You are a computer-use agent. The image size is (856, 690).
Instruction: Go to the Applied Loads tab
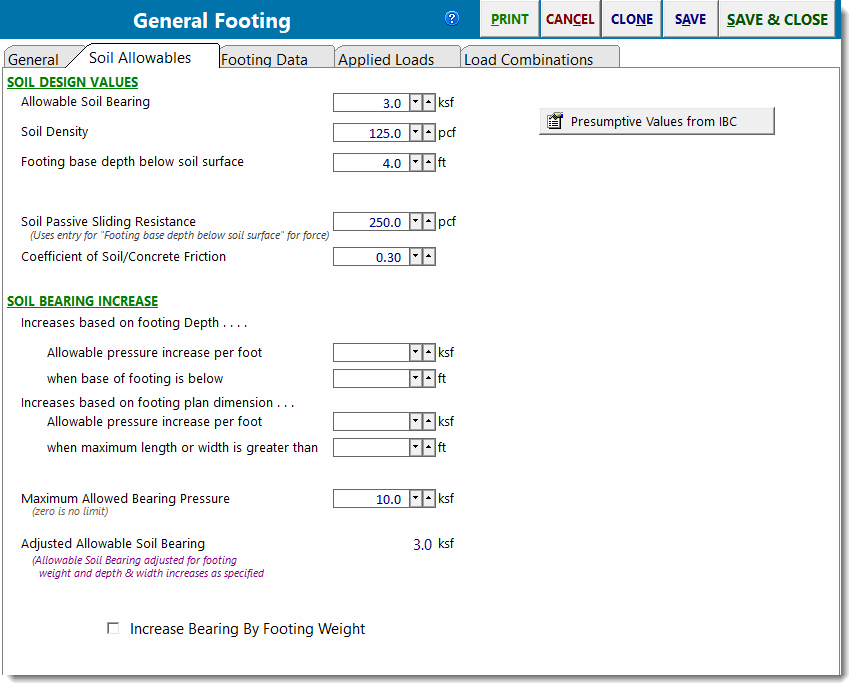[x=386, y=59]
